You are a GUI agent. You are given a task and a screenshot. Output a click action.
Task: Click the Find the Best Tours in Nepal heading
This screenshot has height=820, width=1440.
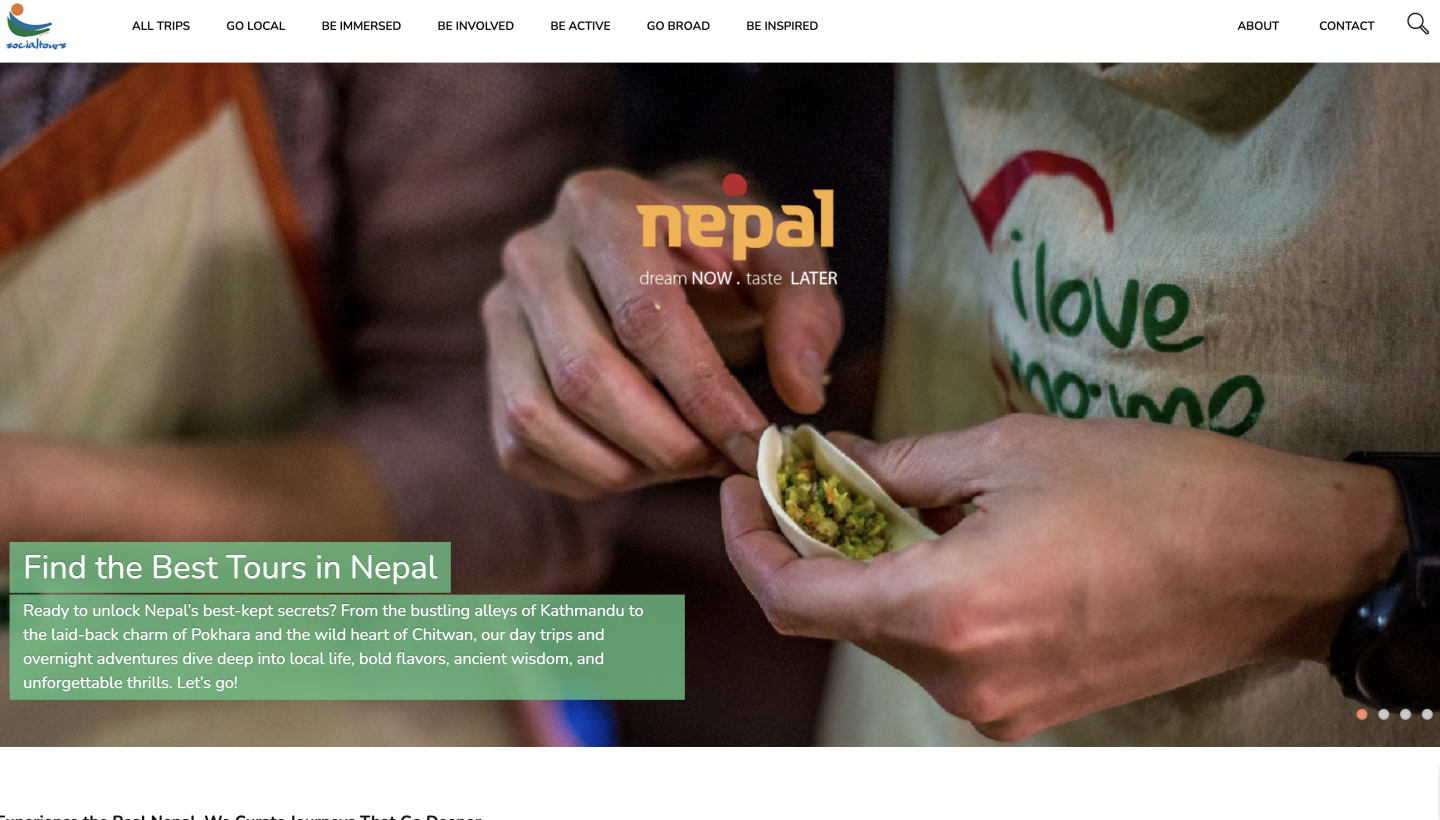230,567
